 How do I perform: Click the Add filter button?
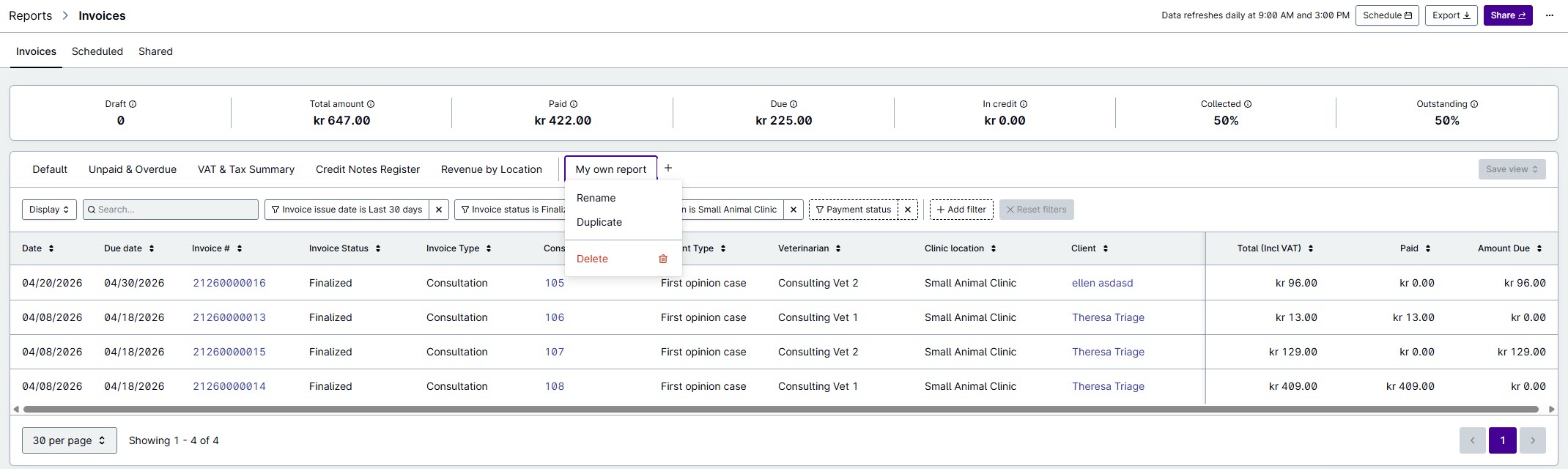click(x=961, y=210)
